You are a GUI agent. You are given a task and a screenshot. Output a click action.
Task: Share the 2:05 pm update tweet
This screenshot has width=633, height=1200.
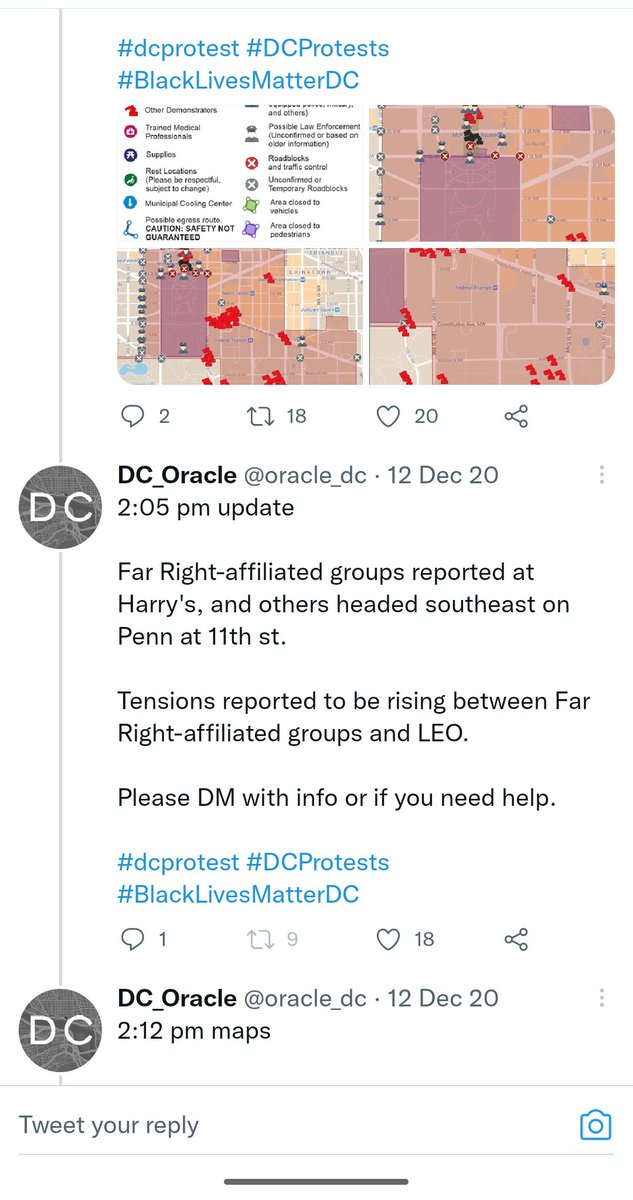[x=516, y=939]
